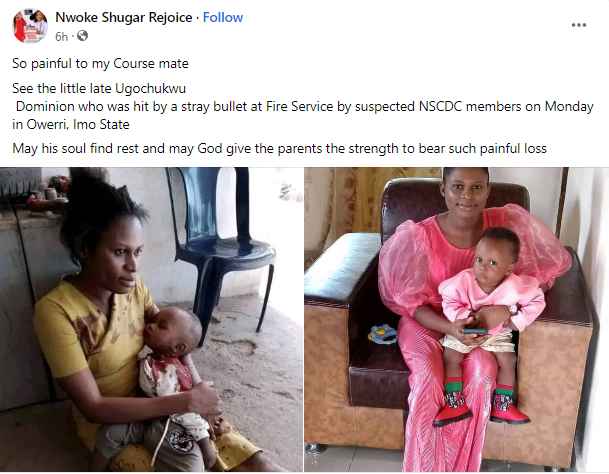
Task: Click the small toy on the armchair seat
Action: [383, 334]
